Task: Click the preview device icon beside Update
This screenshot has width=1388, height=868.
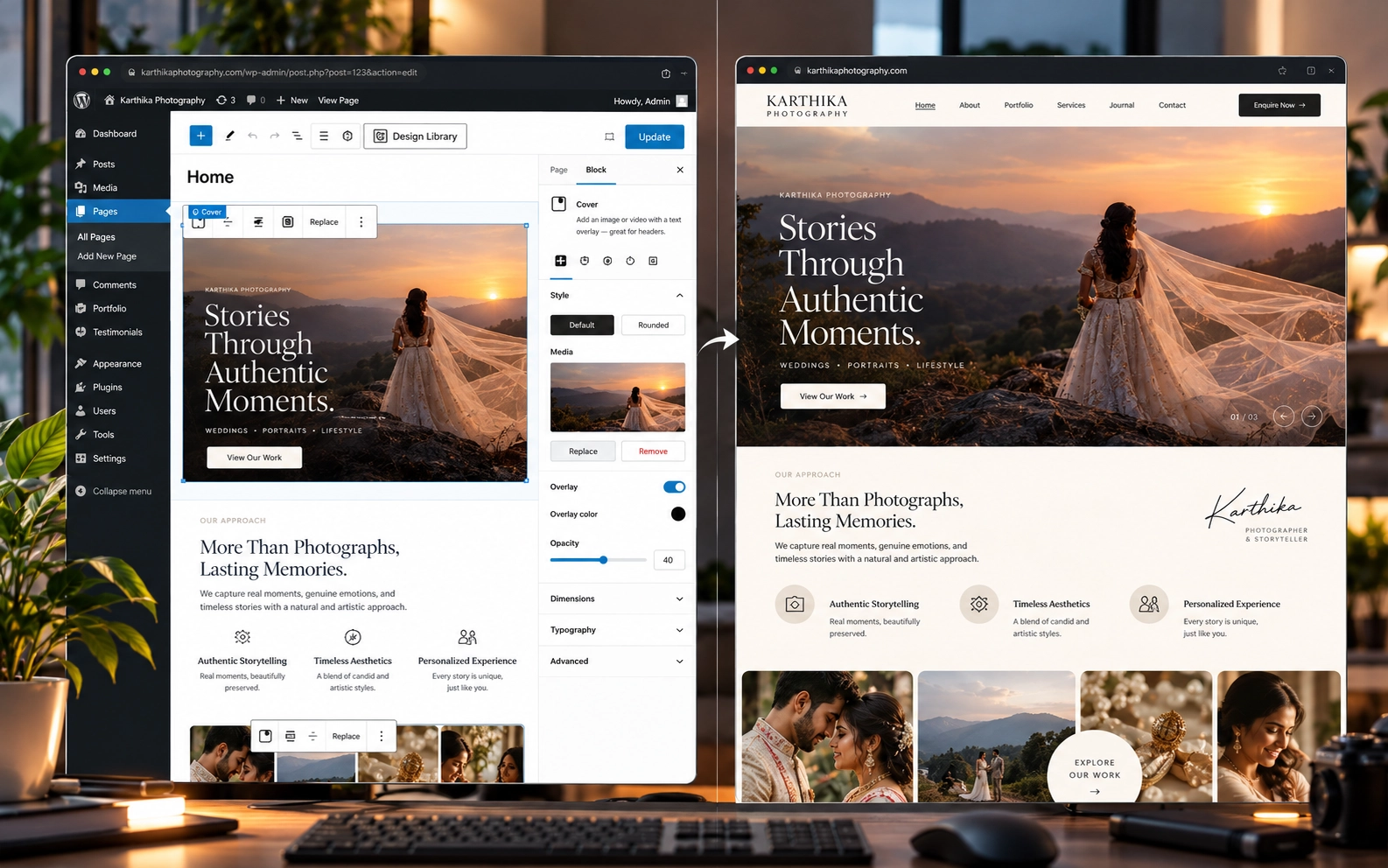Action: click(x=609, y=136)
